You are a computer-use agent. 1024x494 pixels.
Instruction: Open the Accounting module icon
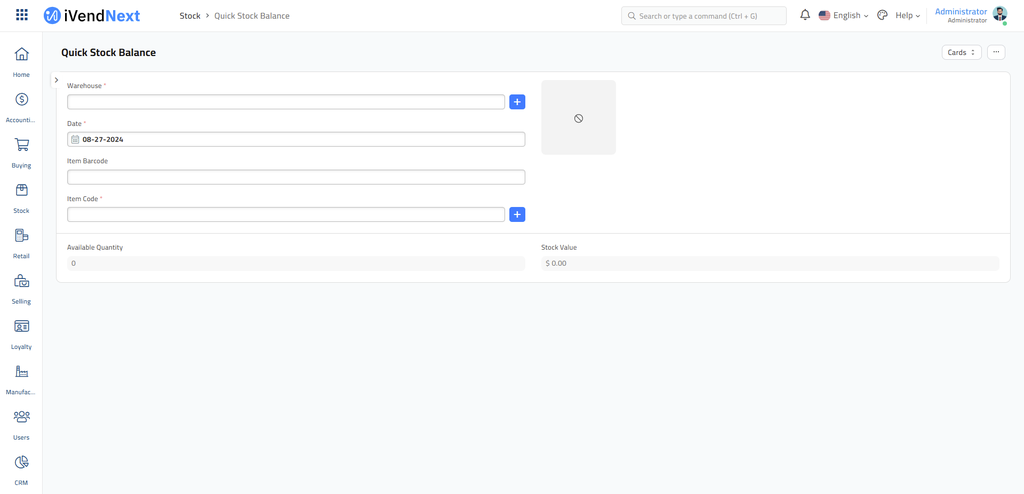(x=21, y=100)
